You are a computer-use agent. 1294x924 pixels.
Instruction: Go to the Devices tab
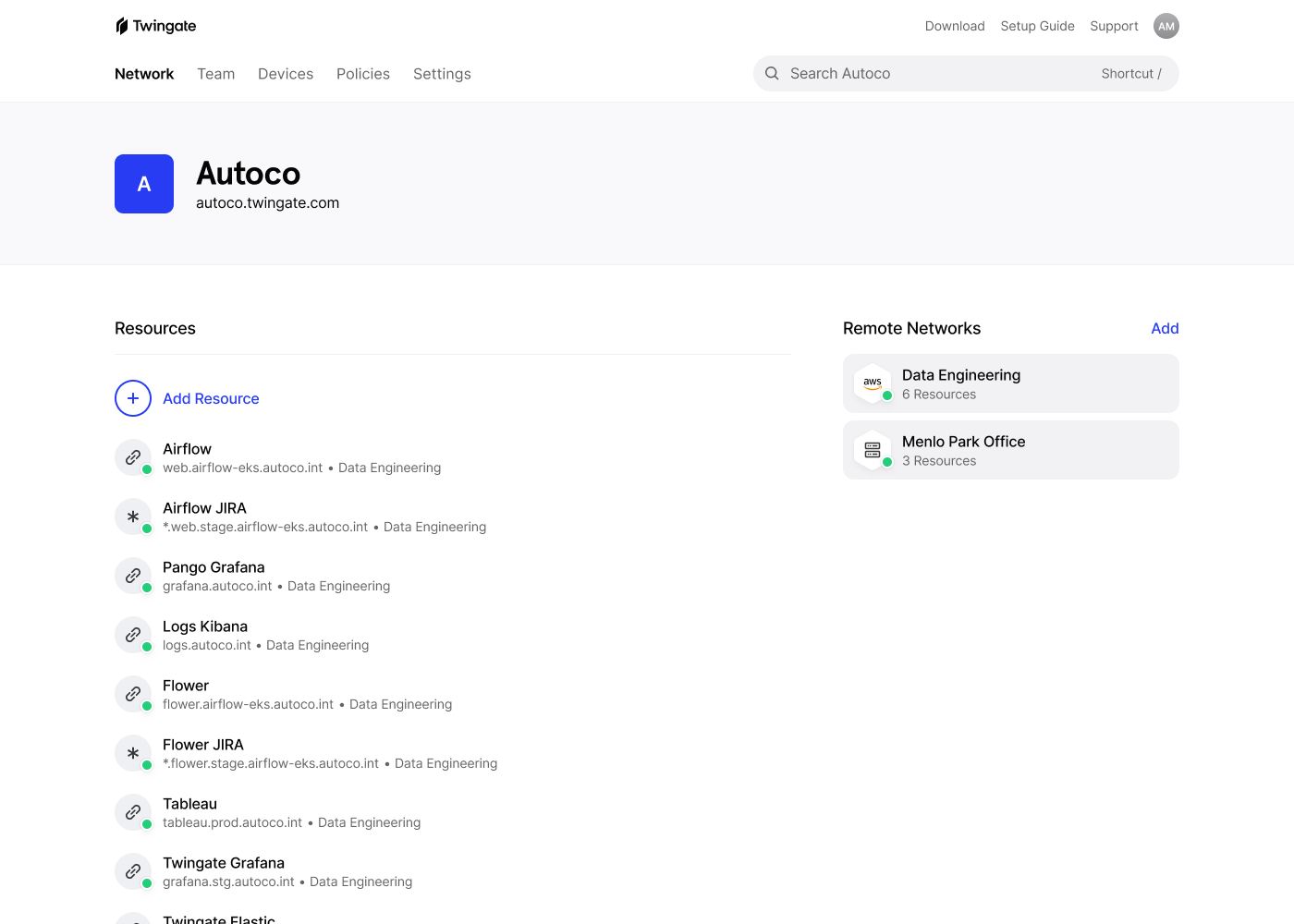286,74
